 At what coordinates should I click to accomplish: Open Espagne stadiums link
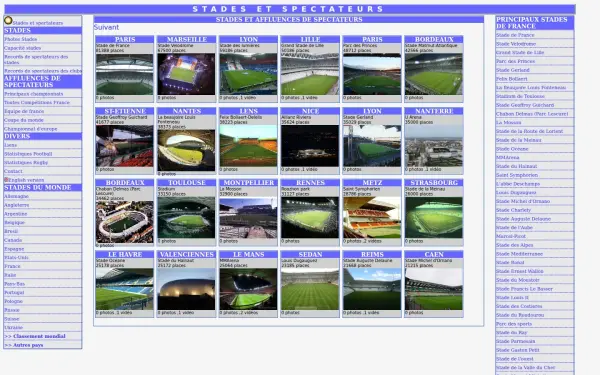point(14,249)
